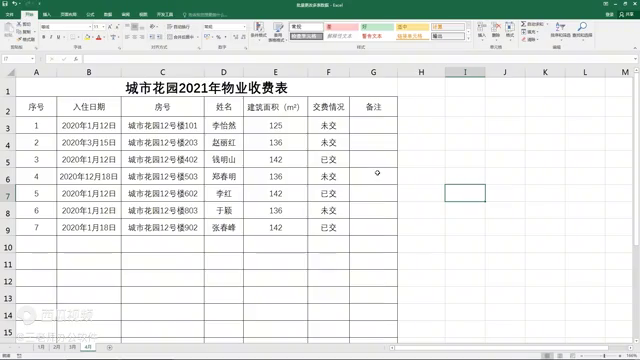This screenshot has width=640, height=360.
Task: Toggle bold formatting
Action: (x=44, y=37)
